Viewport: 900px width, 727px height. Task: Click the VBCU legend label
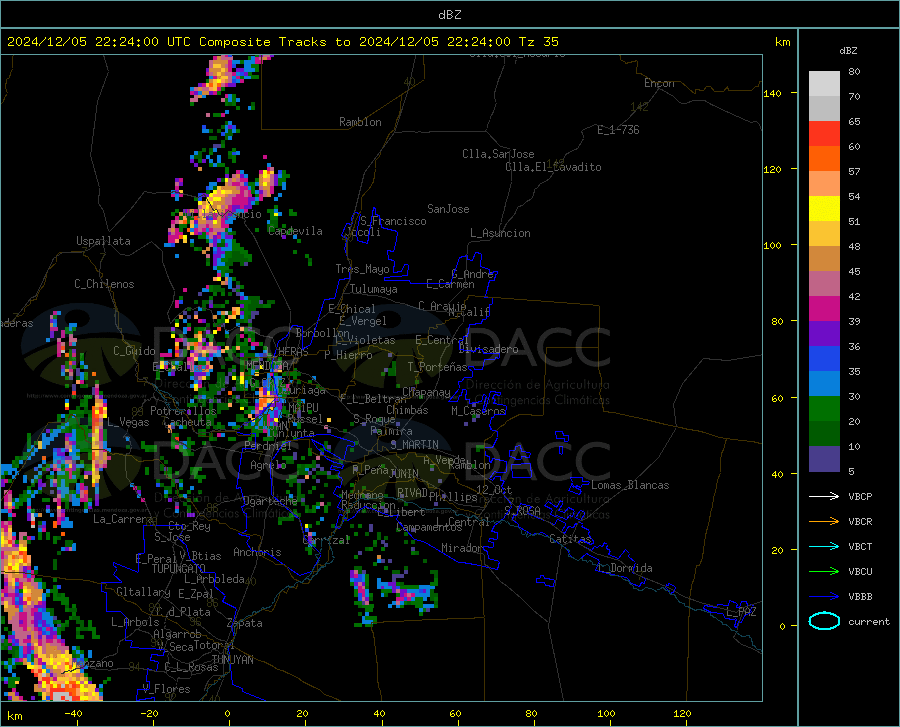(860, 572)
